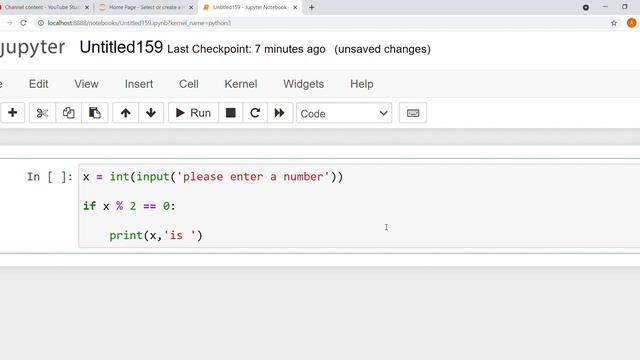This screenshot has width=640, height=360.
Task: Open the Chrome profile avatar
Action: 631,23
